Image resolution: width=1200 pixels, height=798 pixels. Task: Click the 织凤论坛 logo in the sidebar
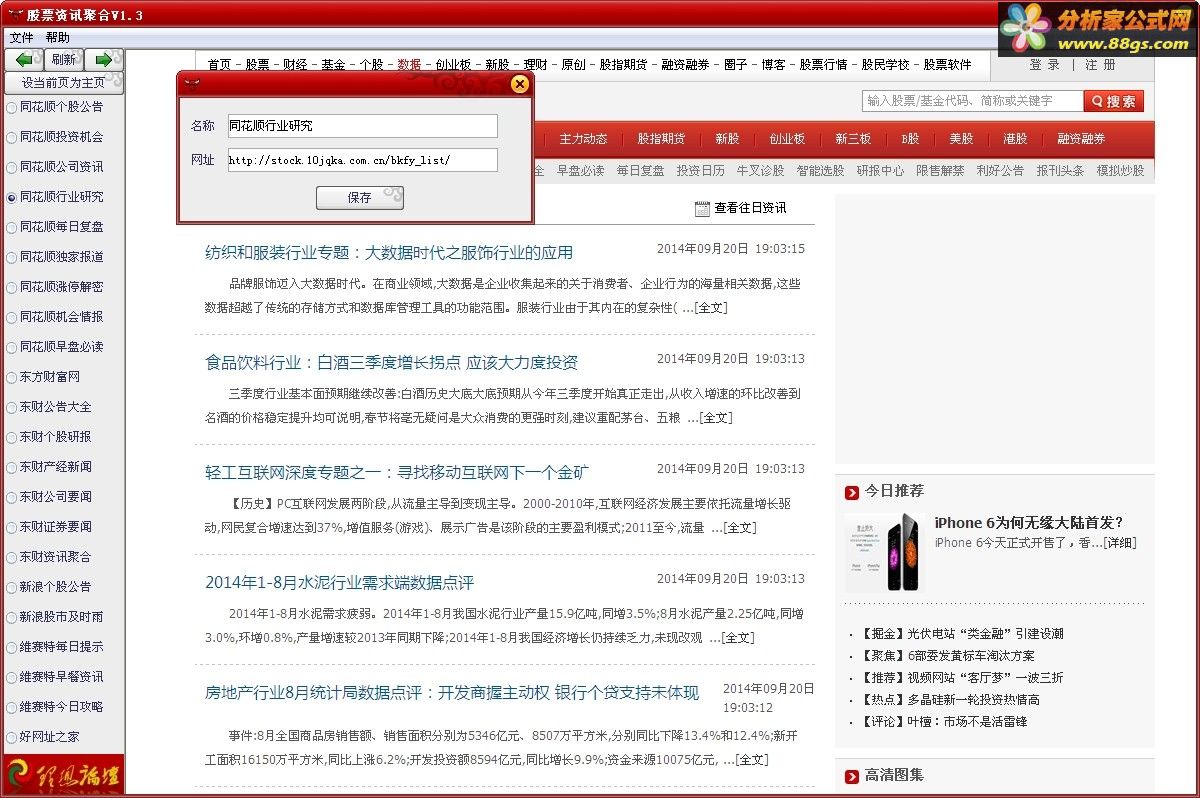click(62, 775)
